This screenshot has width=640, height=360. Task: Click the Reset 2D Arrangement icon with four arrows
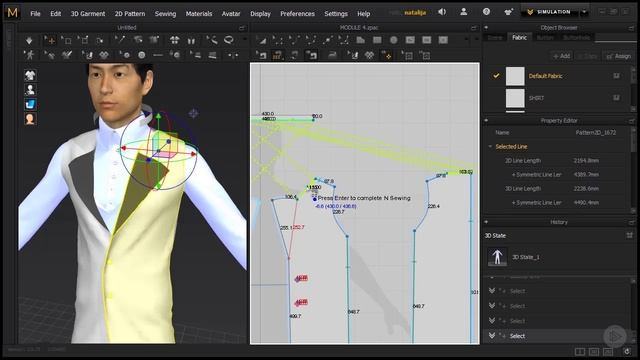pyautogui.click(x=174, y=40)
